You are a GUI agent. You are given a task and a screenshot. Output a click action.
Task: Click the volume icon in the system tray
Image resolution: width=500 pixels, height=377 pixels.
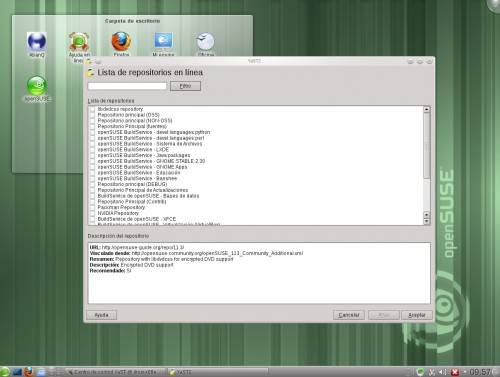click(x=442, y=372)
